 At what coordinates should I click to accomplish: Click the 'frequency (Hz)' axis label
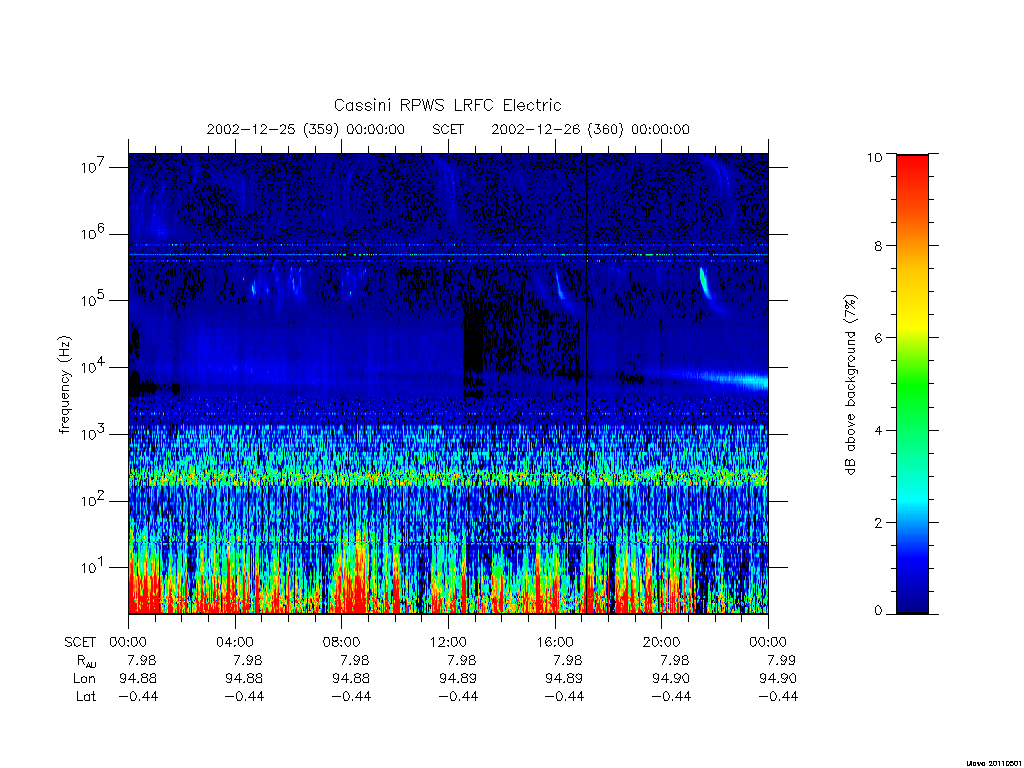coord(65,385)
